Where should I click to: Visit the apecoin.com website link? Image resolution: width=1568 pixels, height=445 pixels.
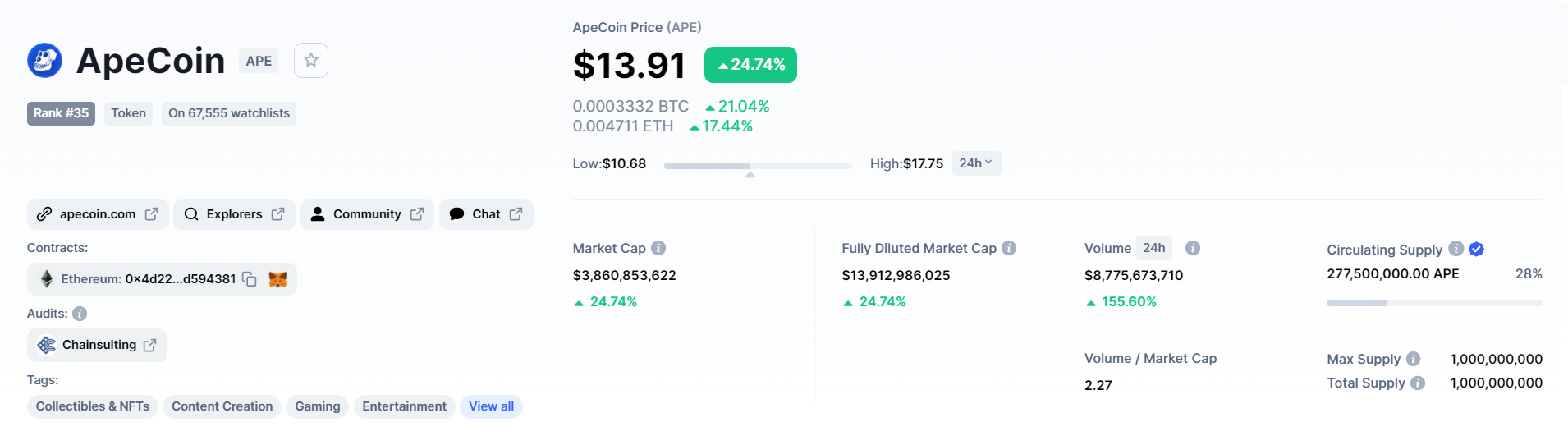coord(98,214)
